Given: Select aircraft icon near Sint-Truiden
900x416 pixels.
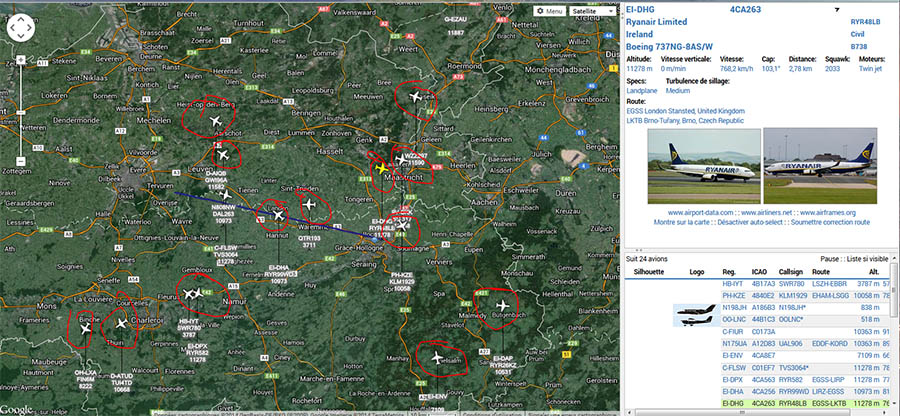Looking at the screenshot, I should [308, 204].
